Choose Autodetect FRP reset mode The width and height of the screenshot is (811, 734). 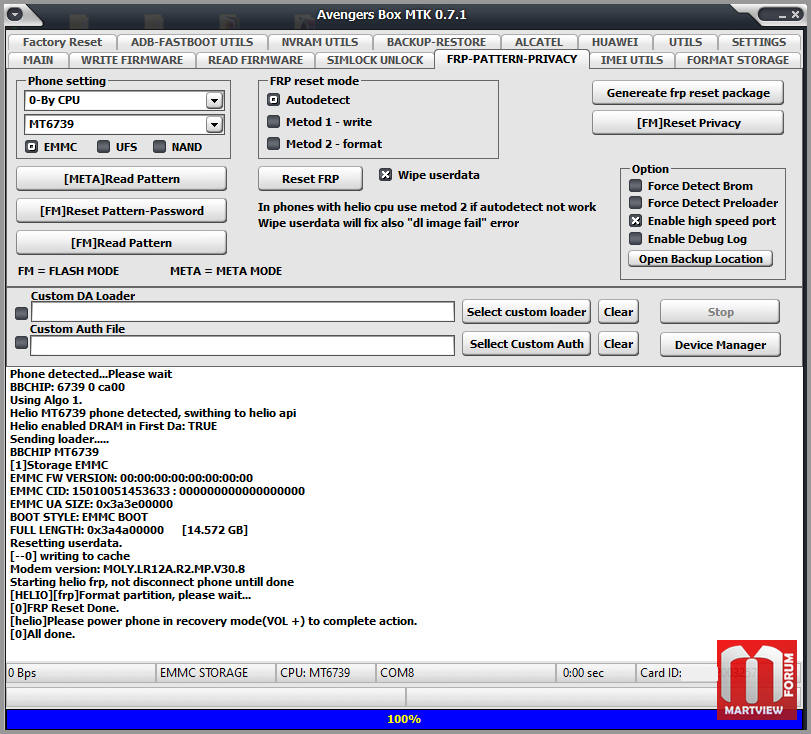274,100
